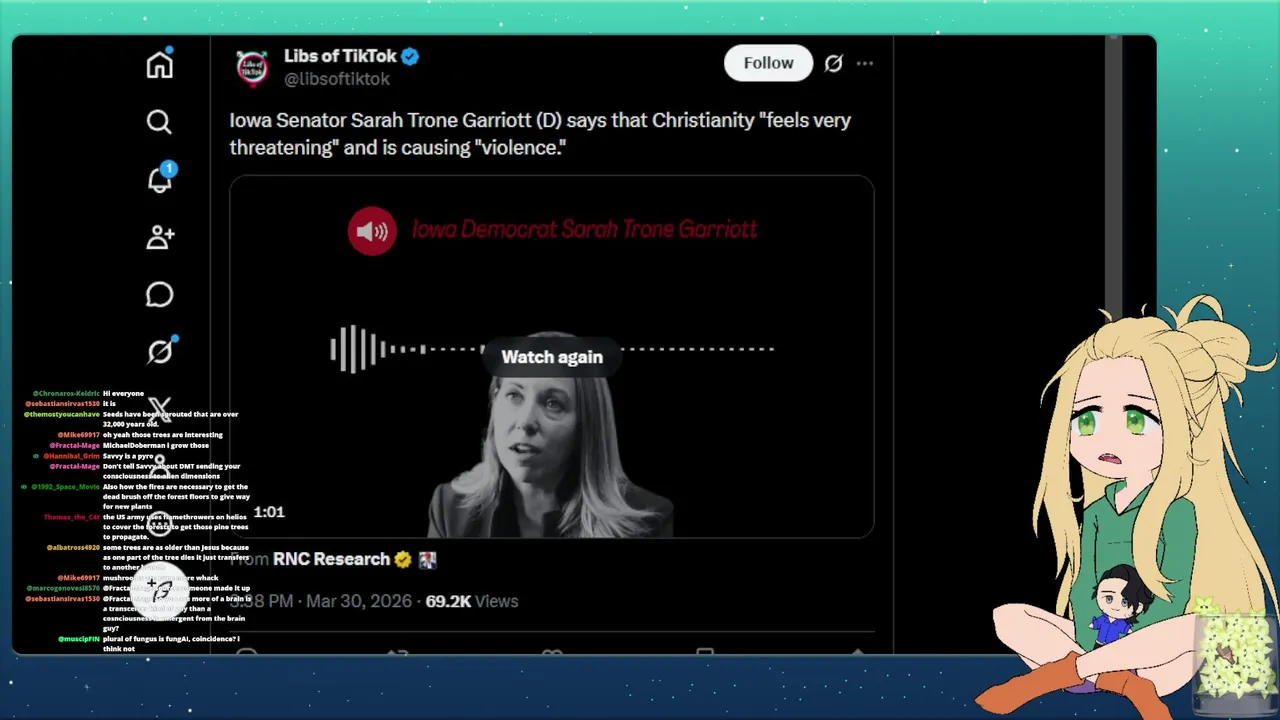
Task: Click chat message 'oh yeah those trees are interesting'
Action: click(162, 435)
